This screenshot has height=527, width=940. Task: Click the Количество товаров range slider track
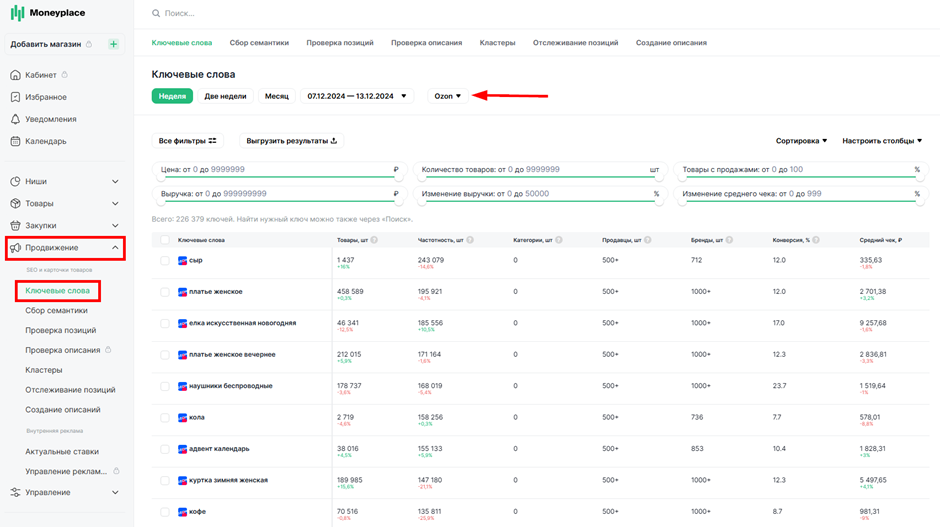[541, 177]
